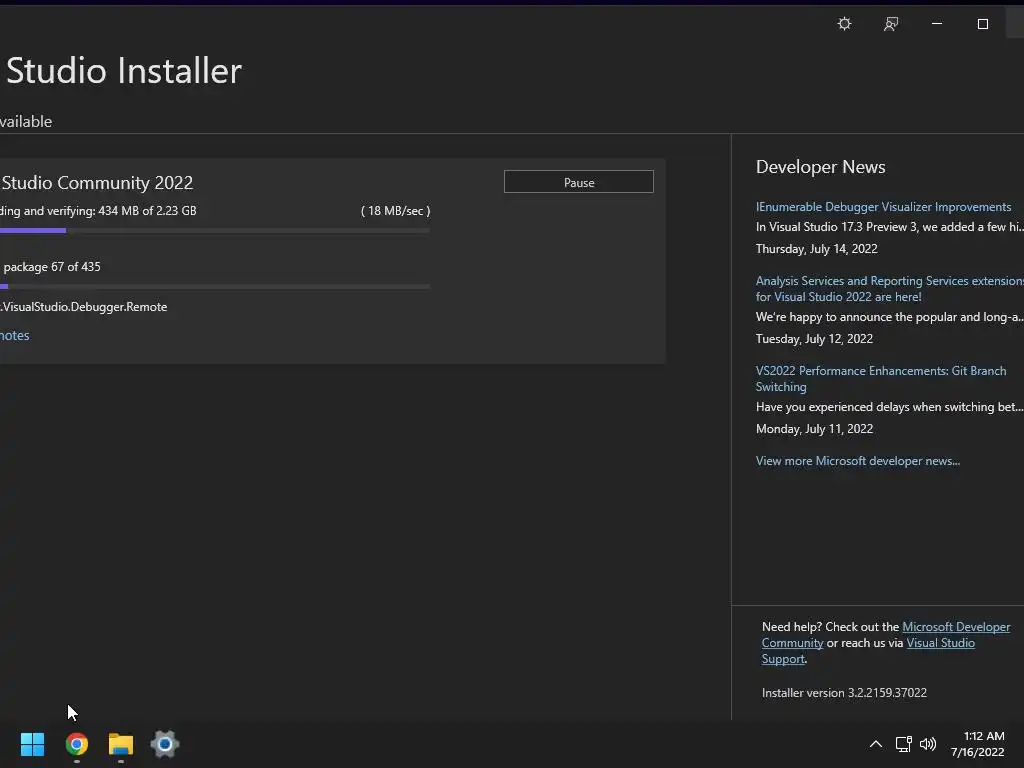Screen dimensions: 1024x768
Task: Click the volume speaker icon
Action: [928, 744]
